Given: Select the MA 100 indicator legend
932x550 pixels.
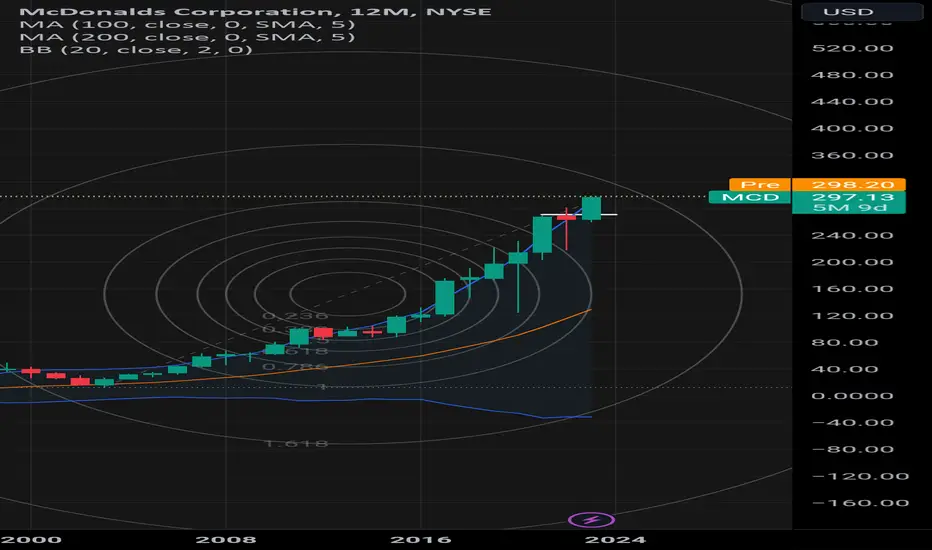Looking at the screenshot, I should tap(187, 24).
